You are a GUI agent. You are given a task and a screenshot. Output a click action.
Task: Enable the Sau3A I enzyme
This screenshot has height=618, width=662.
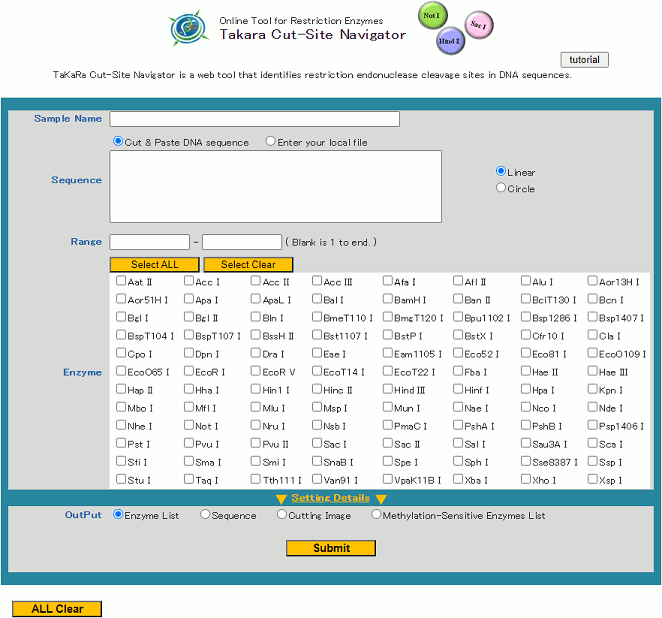coord(526,443)
